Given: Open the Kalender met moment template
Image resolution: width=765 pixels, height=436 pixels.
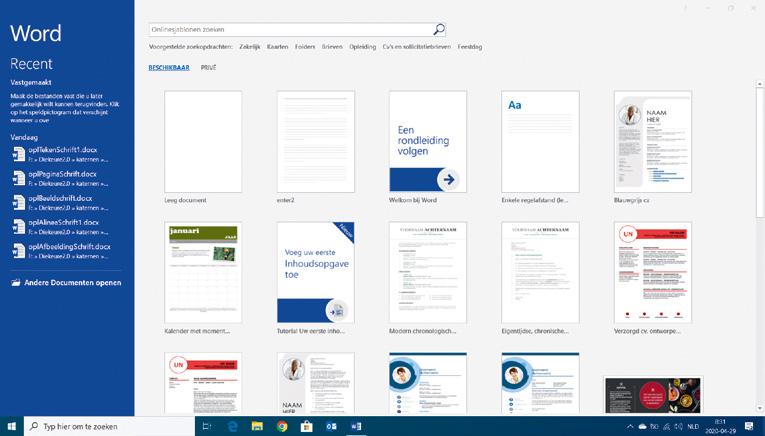Looking at the screenshot, I should pos(203,272).
